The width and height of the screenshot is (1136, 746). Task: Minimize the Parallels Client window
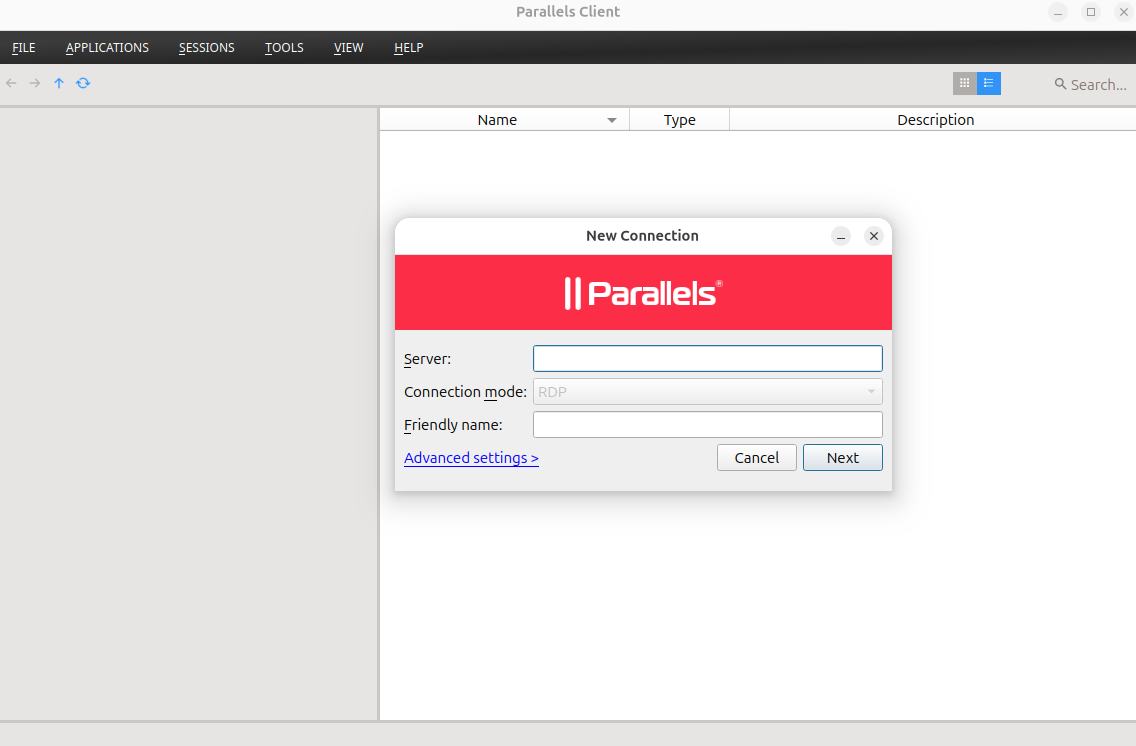pyautogui.click(x=1058, y=12)
